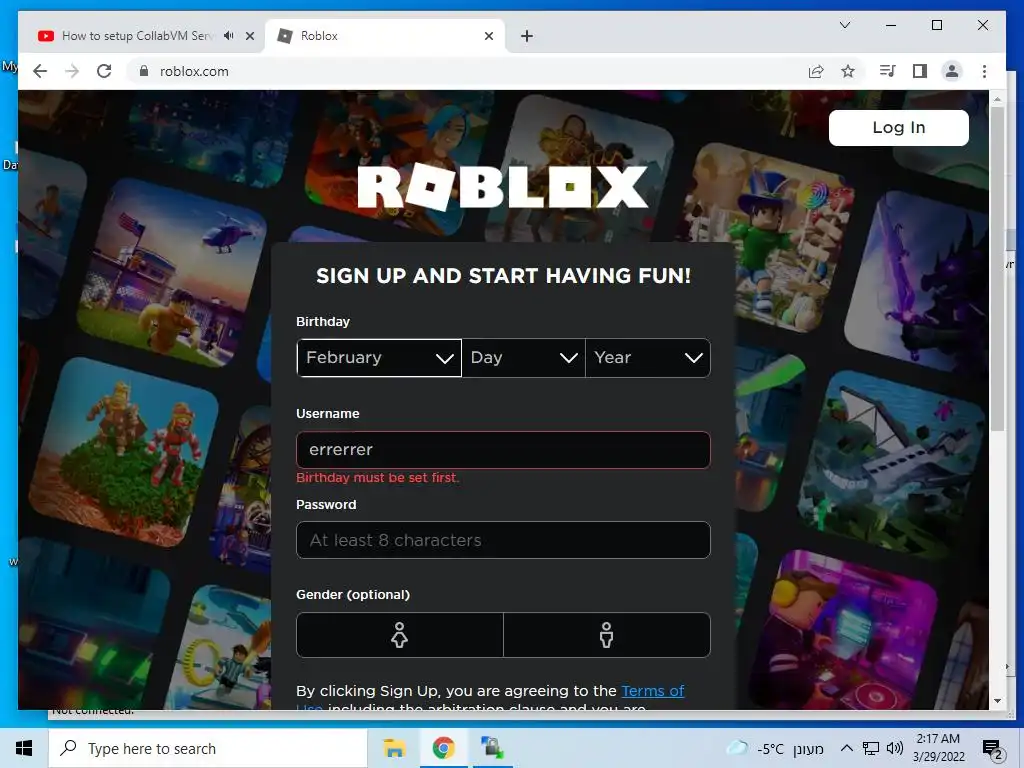This screenshot has width=1024, height=768.
Task: Click the Roblox logo
Action: pyautogui.click(x=503, y=187)
